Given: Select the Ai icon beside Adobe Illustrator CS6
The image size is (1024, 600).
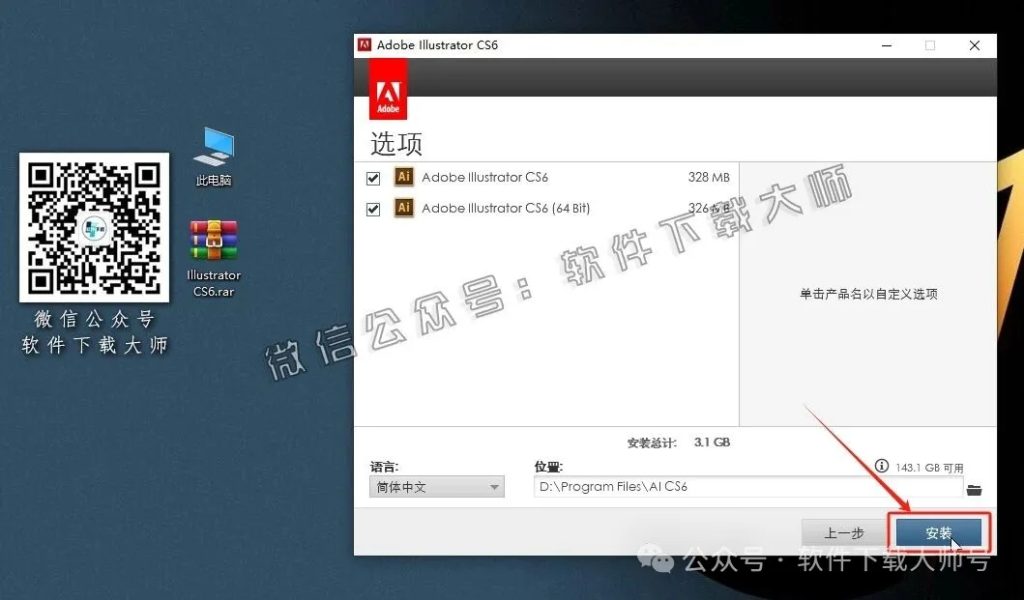Looking at the screenshot, I should 401,176.
